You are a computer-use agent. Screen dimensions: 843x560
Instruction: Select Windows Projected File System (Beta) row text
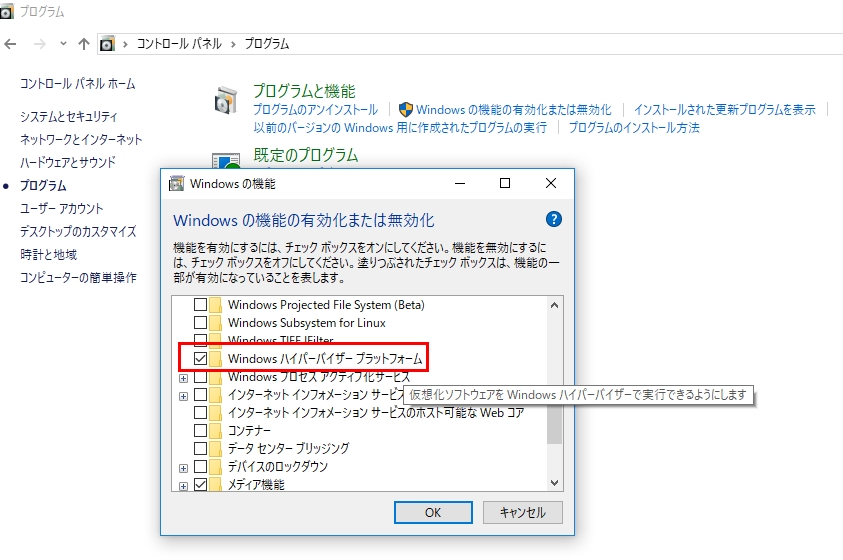pos(326,305)
